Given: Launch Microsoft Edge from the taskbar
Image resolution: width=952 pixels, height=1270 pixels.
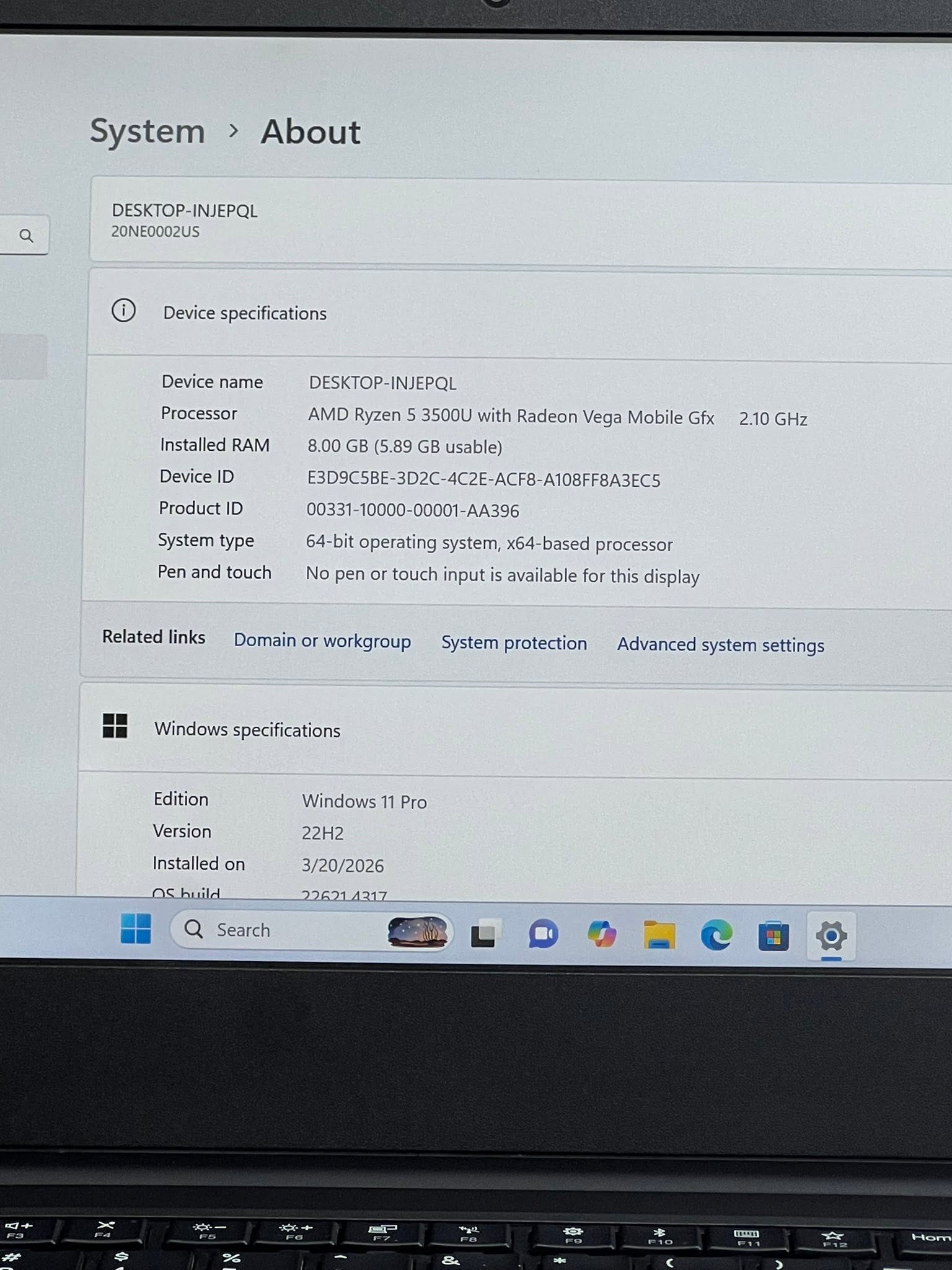Looking at the screenshot, I should (x=716, y=935).
